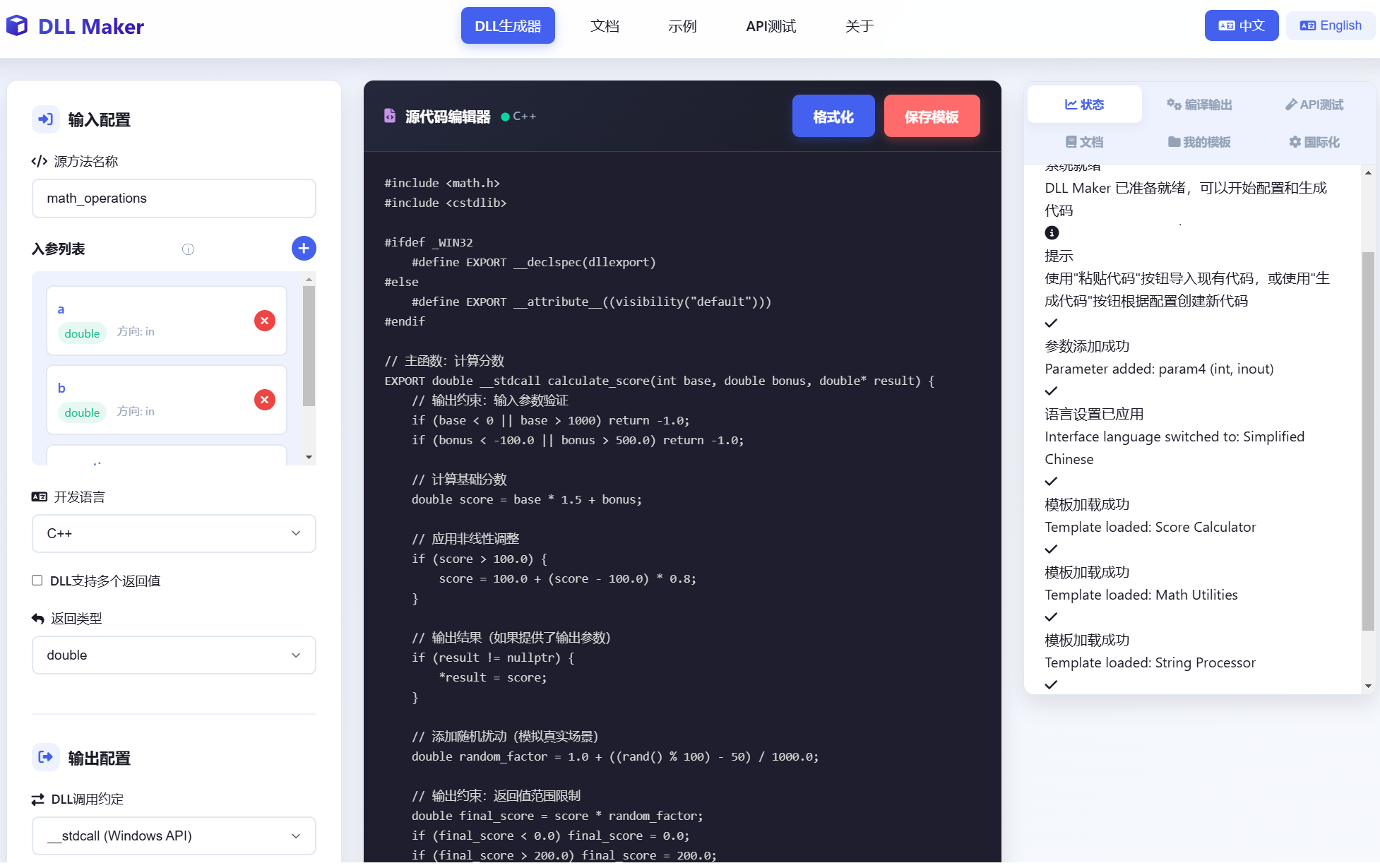Remove parameter a with red X
1380x868 pixels.
pyautogui.click(x=265, y=321)
